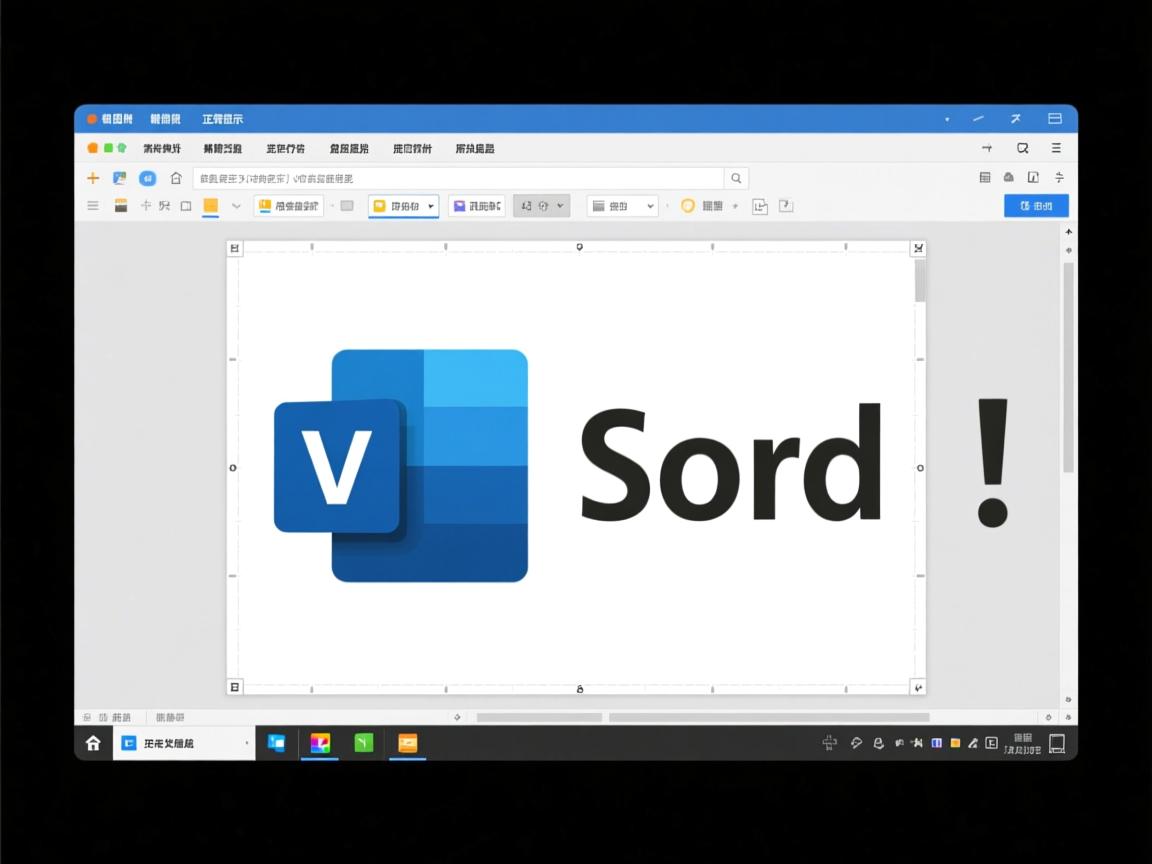Click the blue button at toolbar right

click(1036, 206)
